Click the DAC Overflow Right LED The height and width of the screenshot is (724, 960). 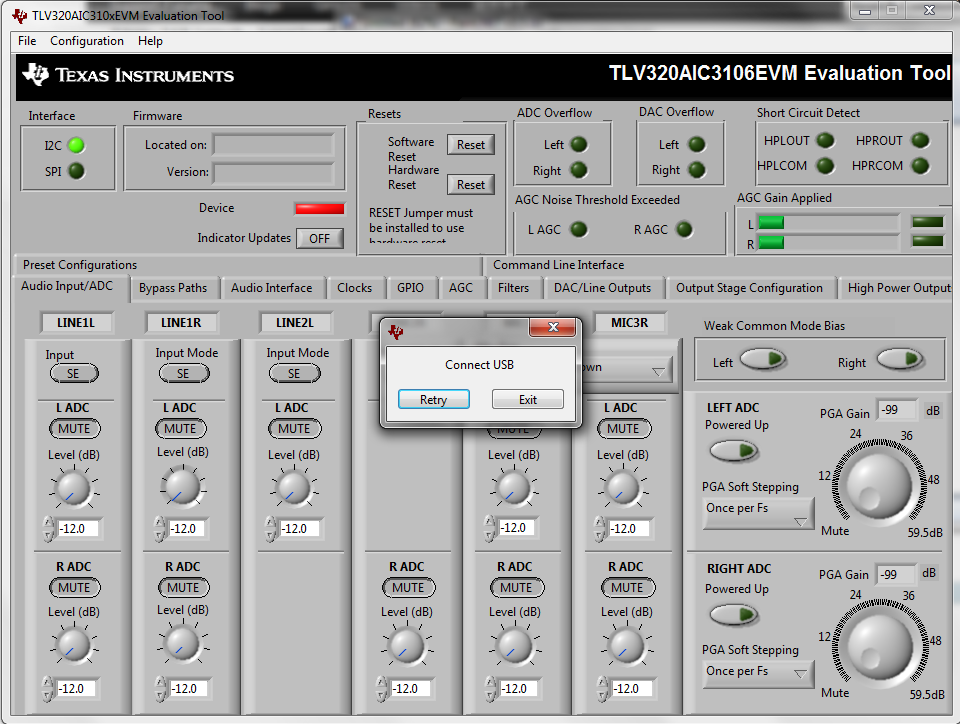pos(697,170)
